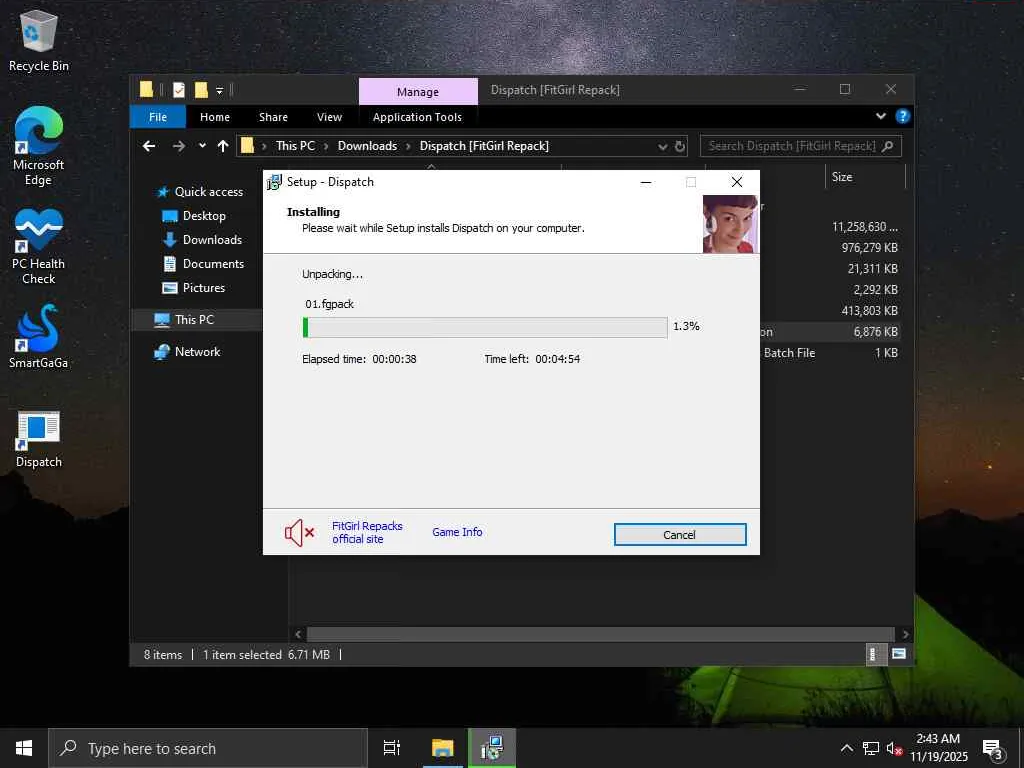The image size is (1024, 768).
Task: Mute installer music with the speaker icon
Action: point(300,533)
